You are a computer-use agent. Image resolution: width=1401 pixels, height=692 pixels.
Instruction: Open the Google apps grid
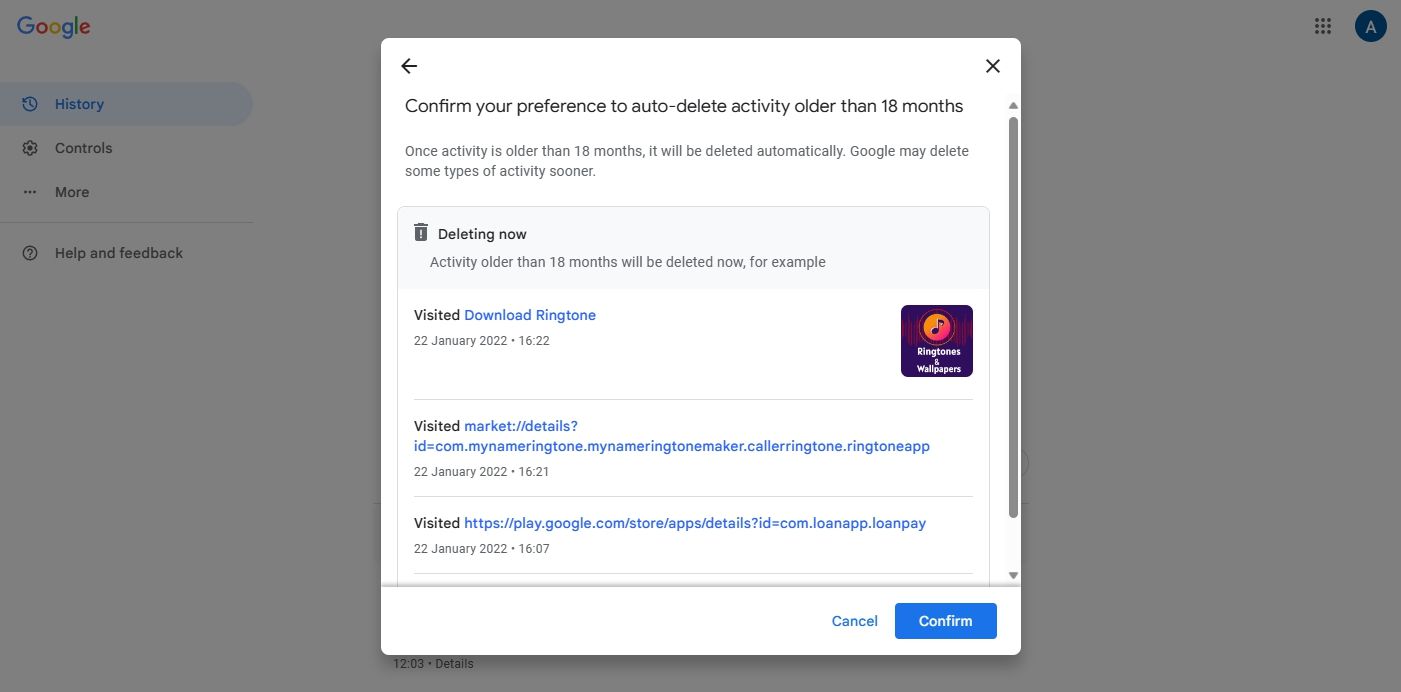(x=1323, y=27)
